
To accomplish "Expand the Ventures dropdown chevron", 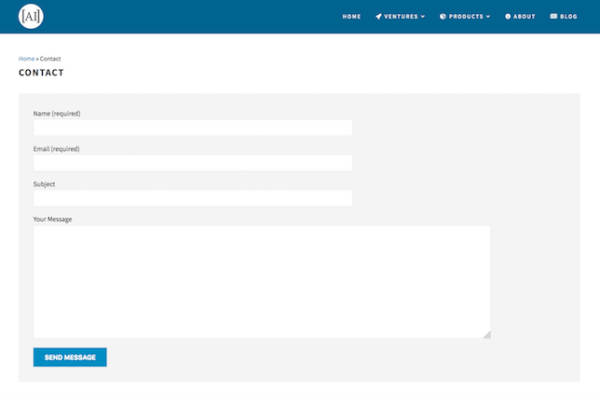I will tap(423, 17).
